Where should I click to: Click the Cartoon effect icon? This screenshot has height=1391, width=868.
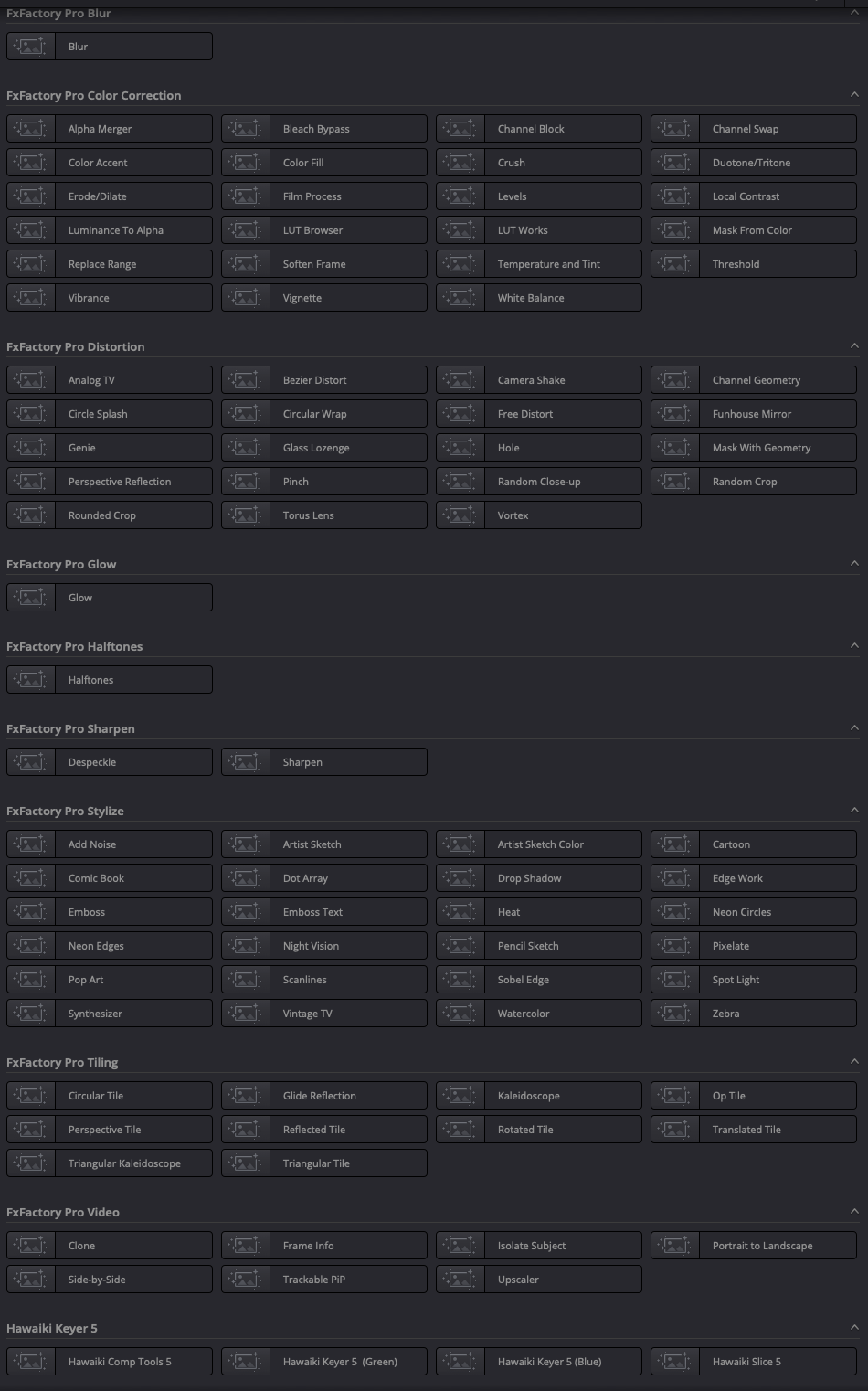tap(675, 844)
